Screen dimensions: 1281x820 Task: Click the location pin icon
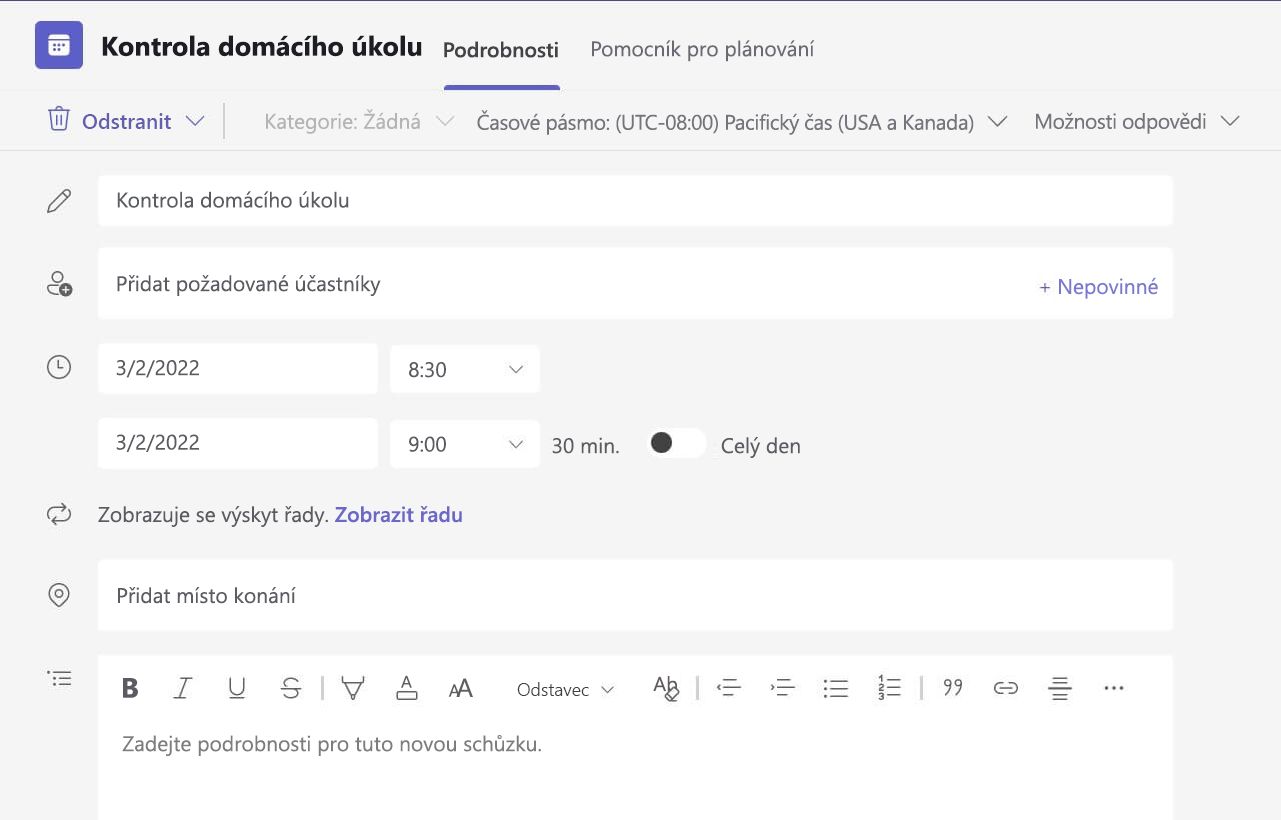pyautogui.click(x=59, y=595)
